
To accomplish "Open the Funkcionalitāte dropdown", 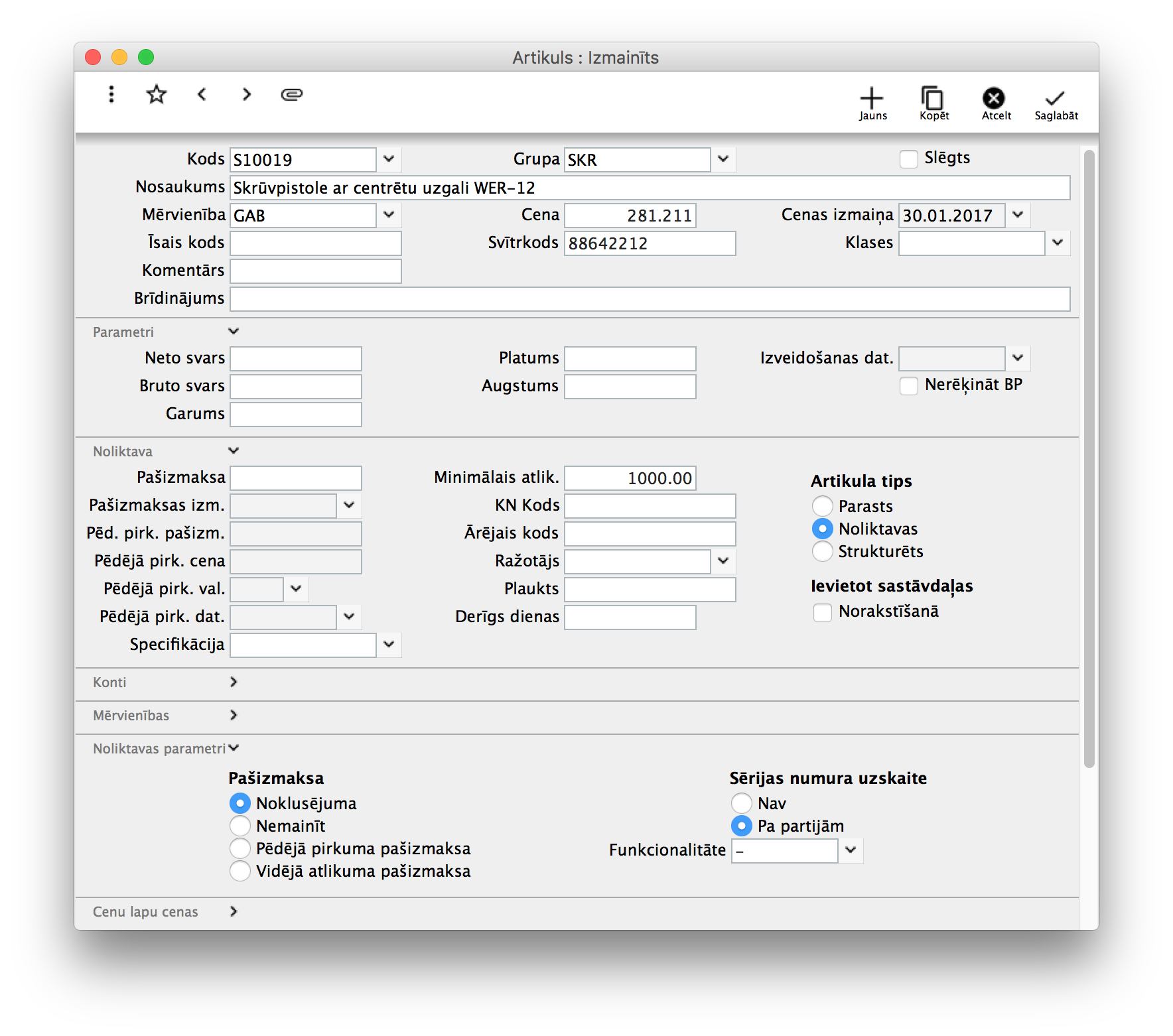I will (x=851, y=850).
